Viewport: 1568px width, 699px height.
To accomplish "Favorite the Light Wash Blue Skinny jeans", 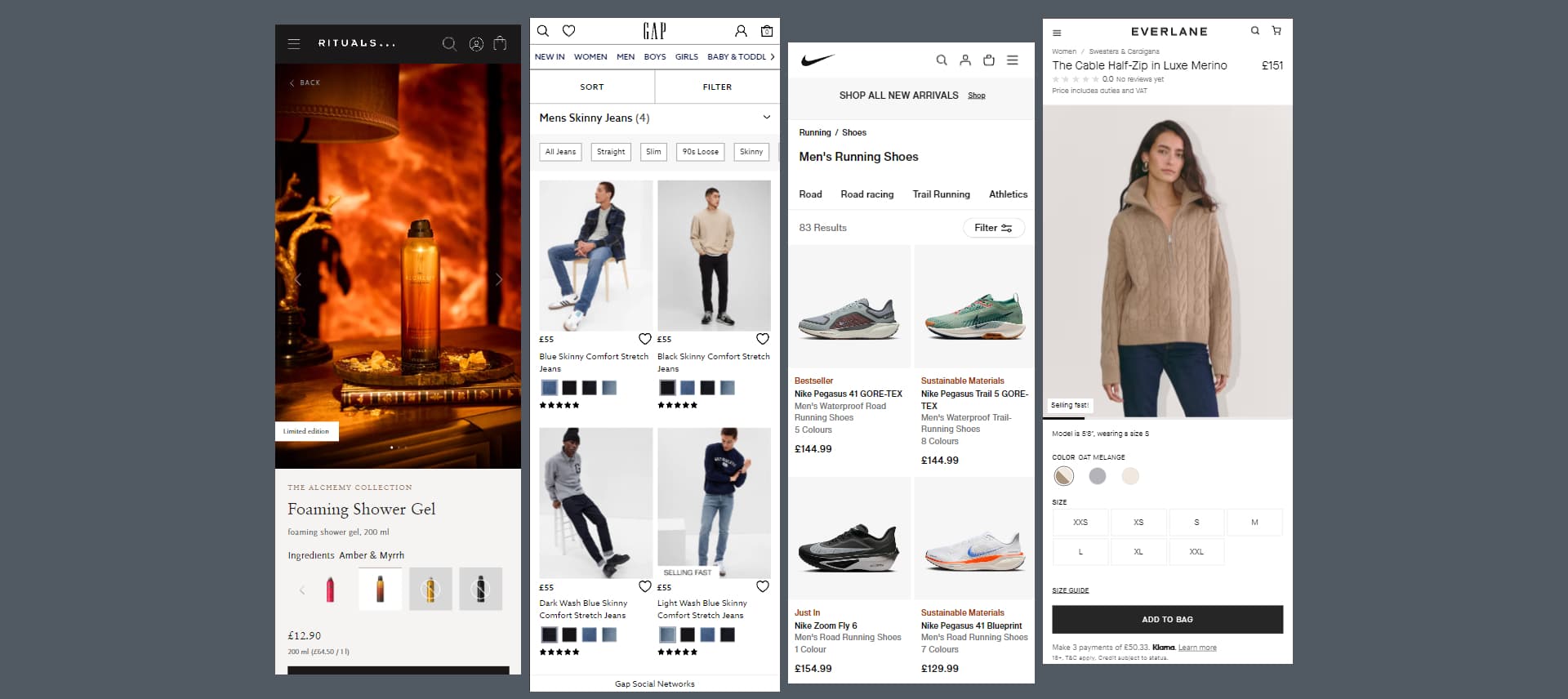I will tap(762, 586).
